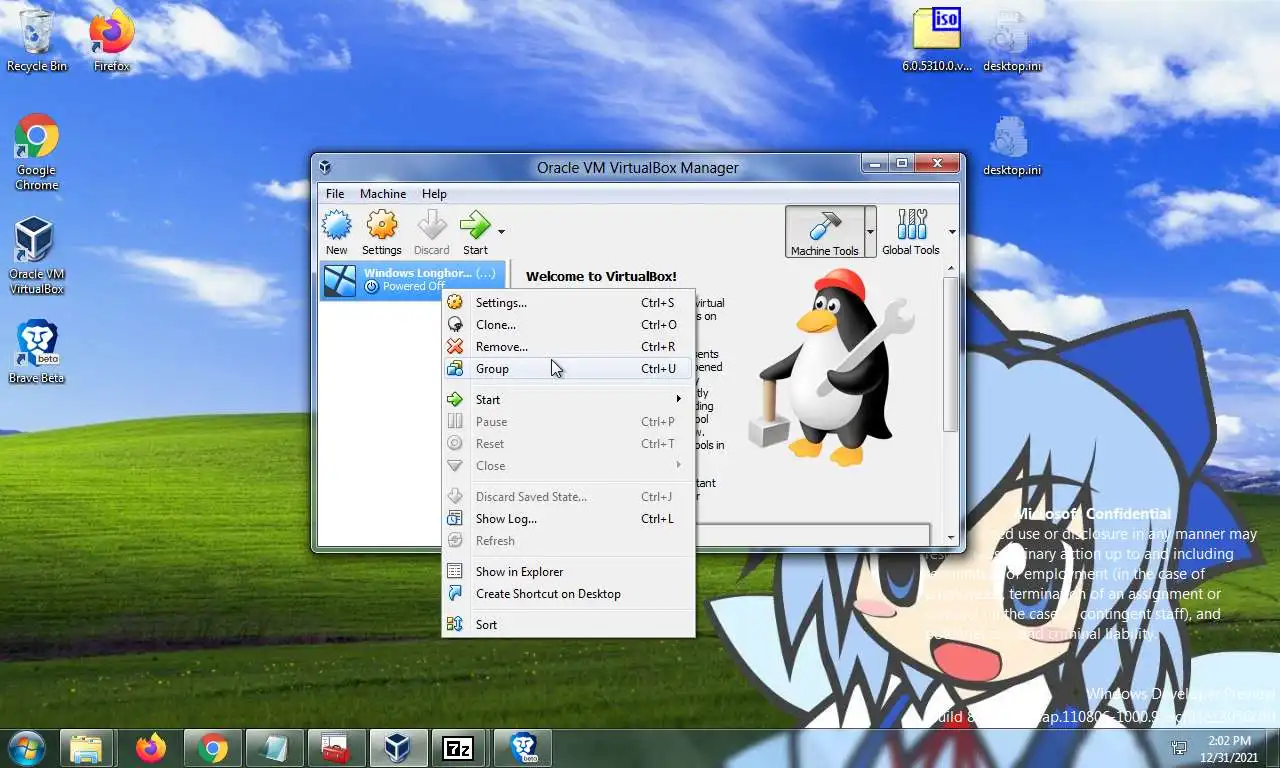The image size is (1280, 768).
Task: Open the Help menu
Action: tap(434, 194)
